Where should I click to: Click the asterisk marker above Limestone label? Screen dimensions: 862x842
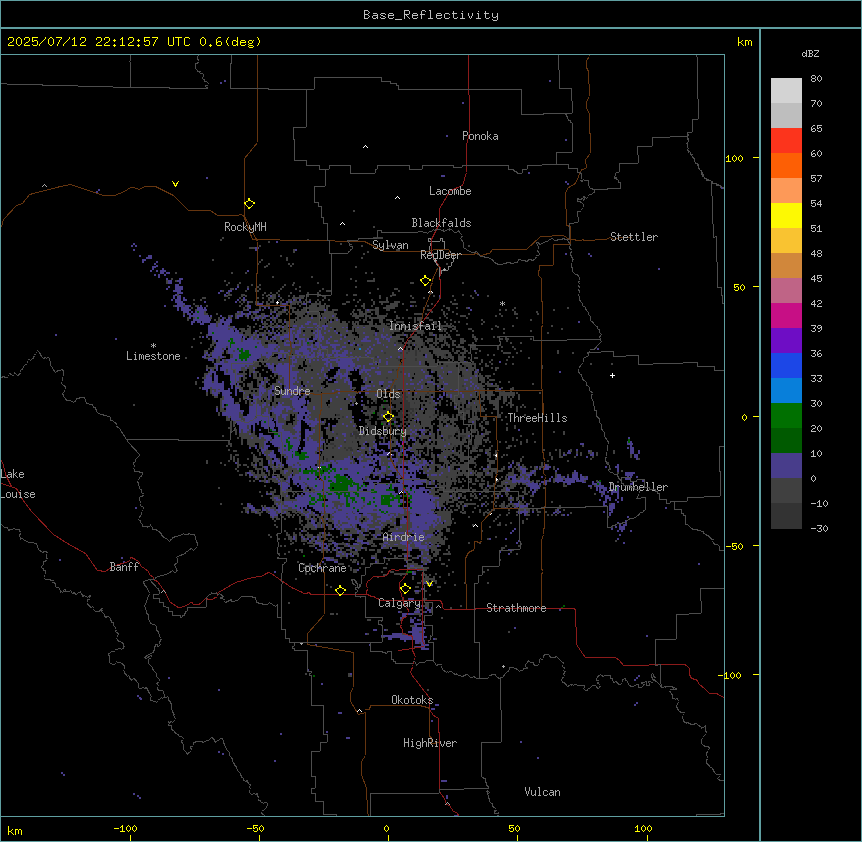[x=153, y=346]
